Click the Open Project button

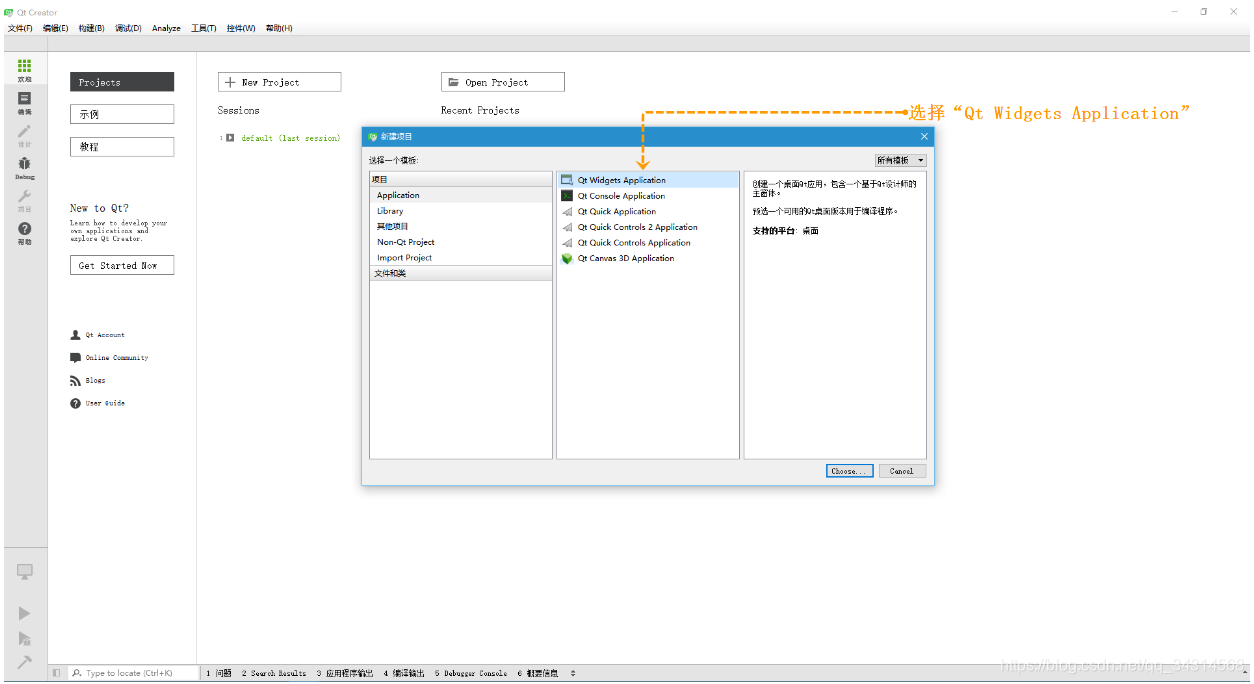click(502, 82)
